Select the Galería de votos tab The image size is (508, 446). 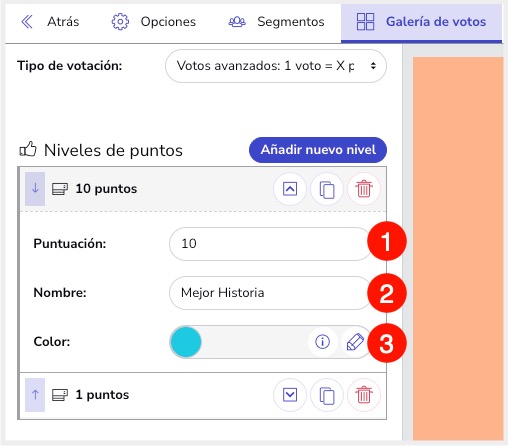(x=421, y=22)
